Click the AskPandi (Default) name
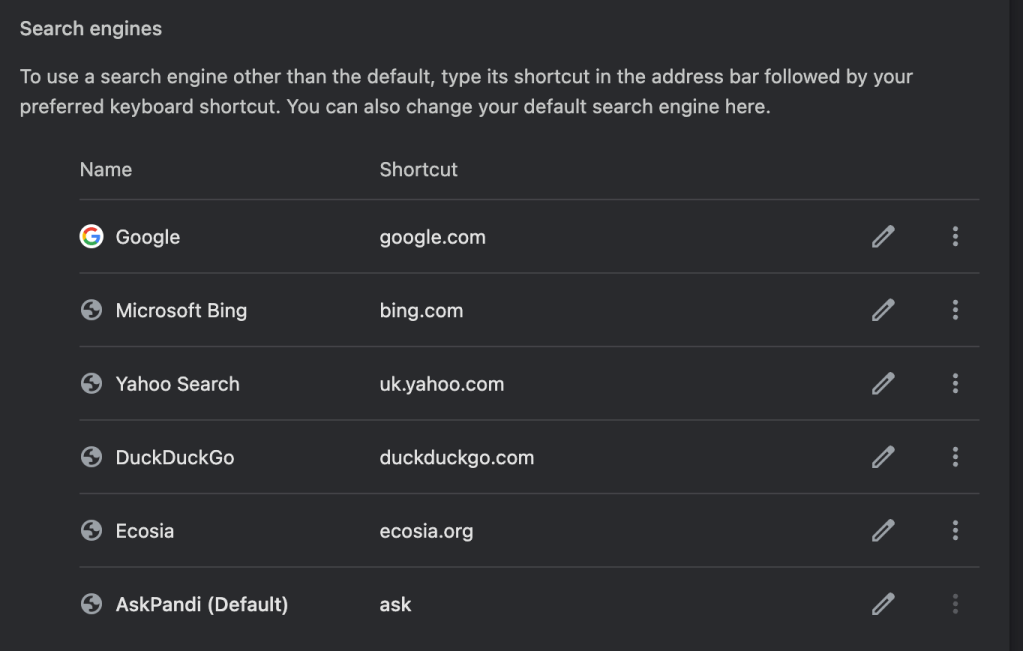The image size is (1023, 651). (201, 604)
